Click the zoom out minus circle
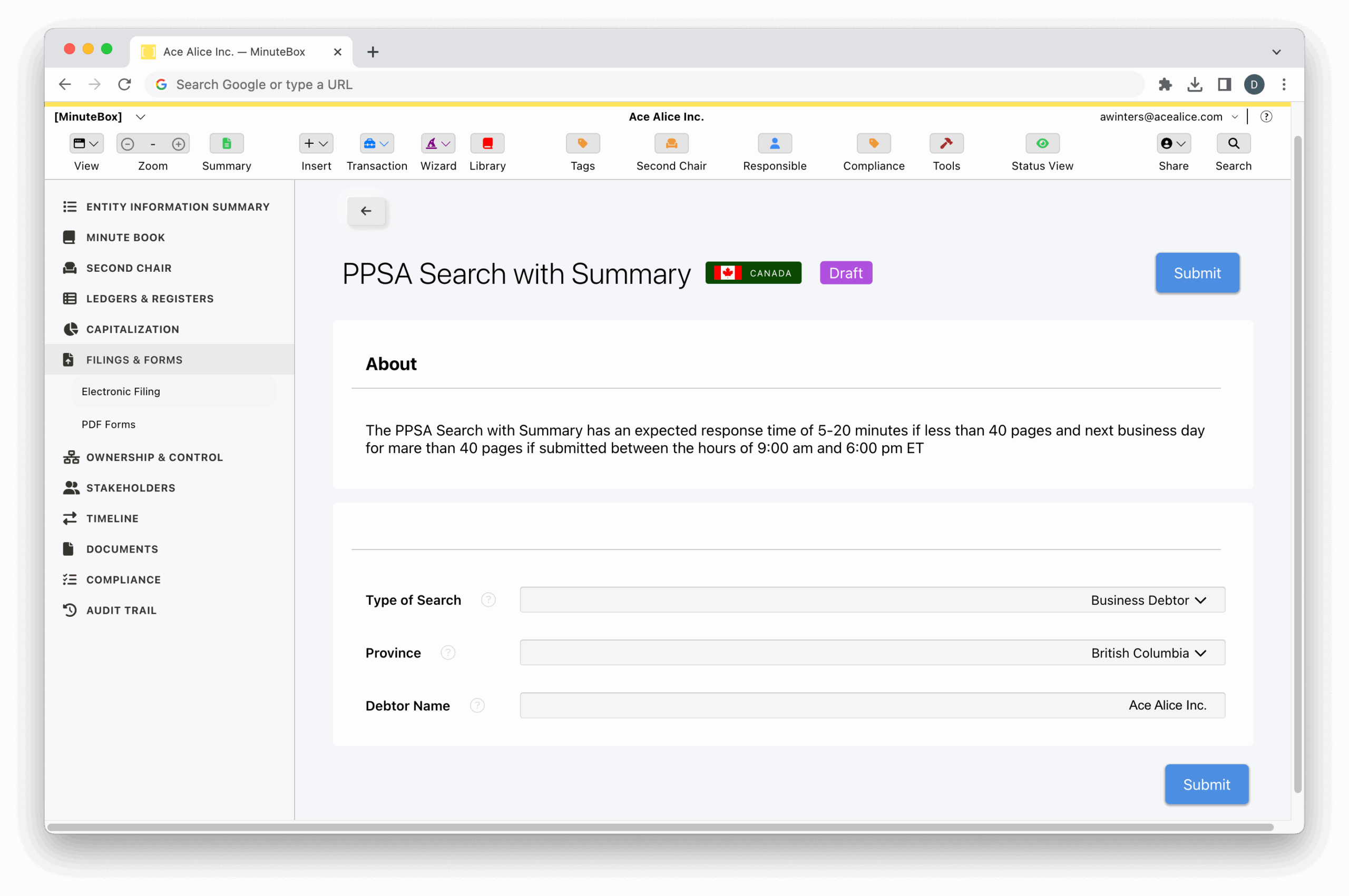The width and height of the screenshot is (1349, 896). (x=128, y=144)
